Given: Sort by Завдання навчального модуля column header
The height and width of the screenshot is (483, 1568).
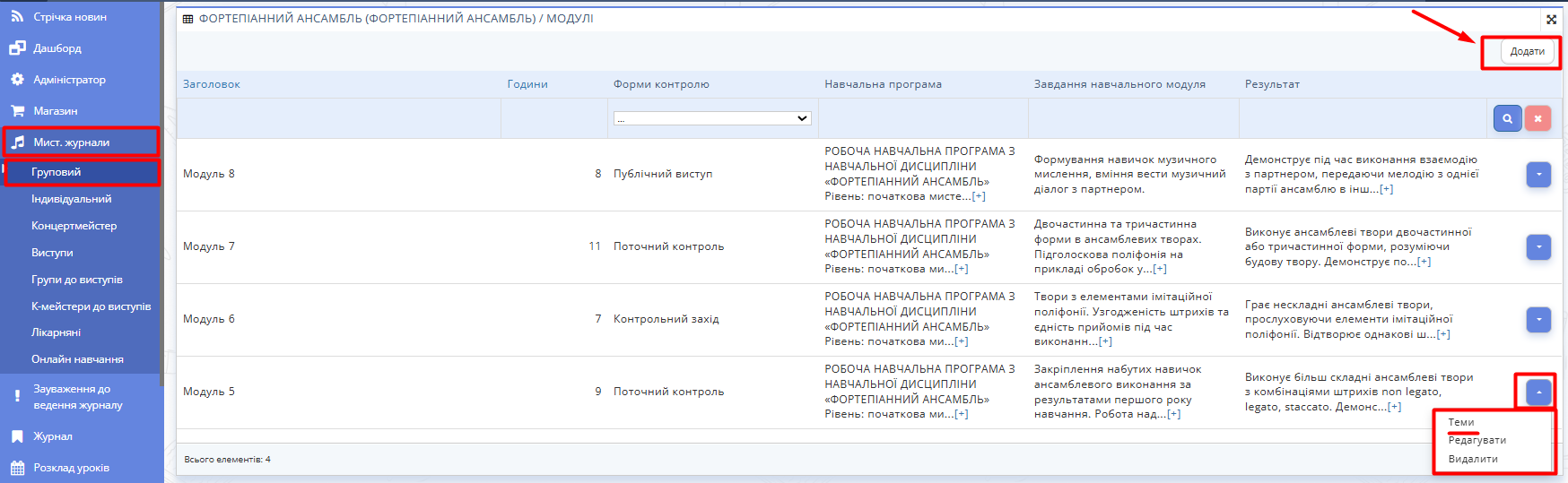Looking at the screenshot, I should tap(1119, 84).
